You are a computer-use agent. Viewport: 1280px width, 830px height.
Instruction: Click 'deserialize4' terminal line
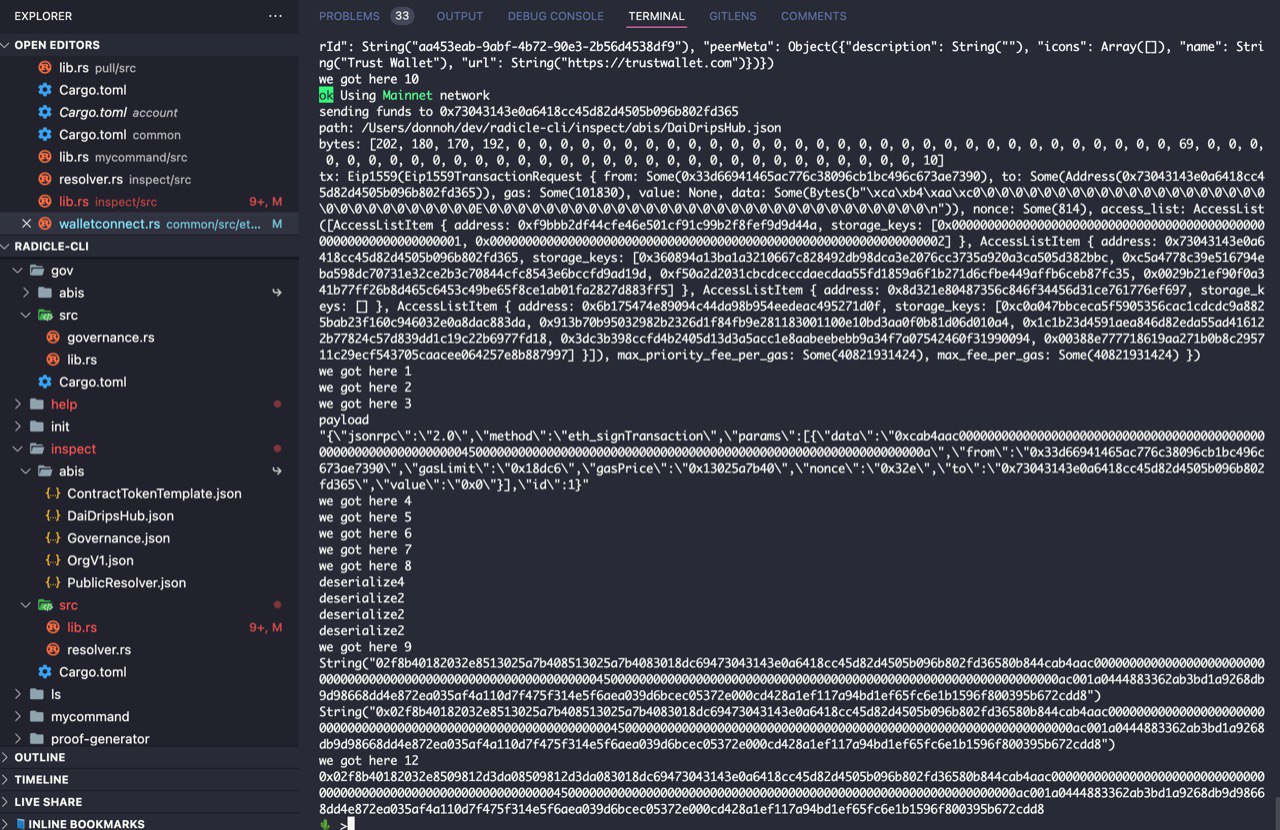click(362, 582)
